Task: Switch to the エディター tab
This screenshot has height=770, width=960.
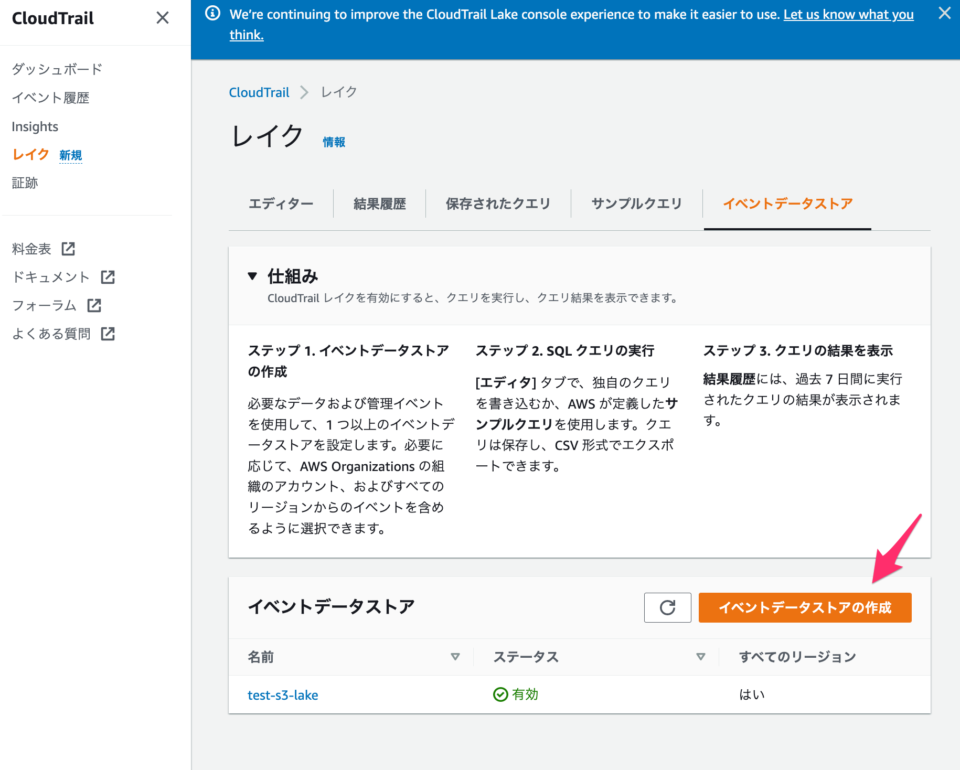Action: (x=281, y=202)
